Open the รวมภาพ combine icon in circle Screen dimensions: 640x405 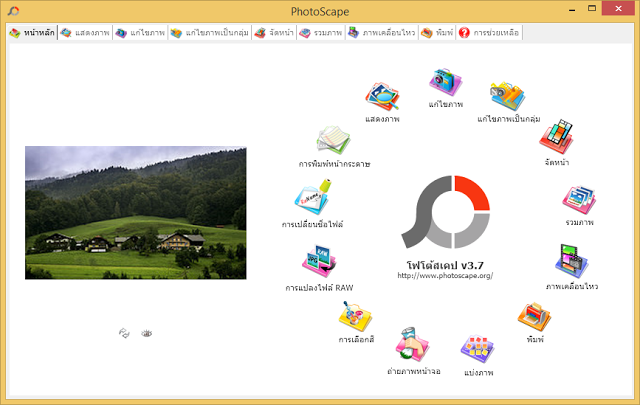579,200
